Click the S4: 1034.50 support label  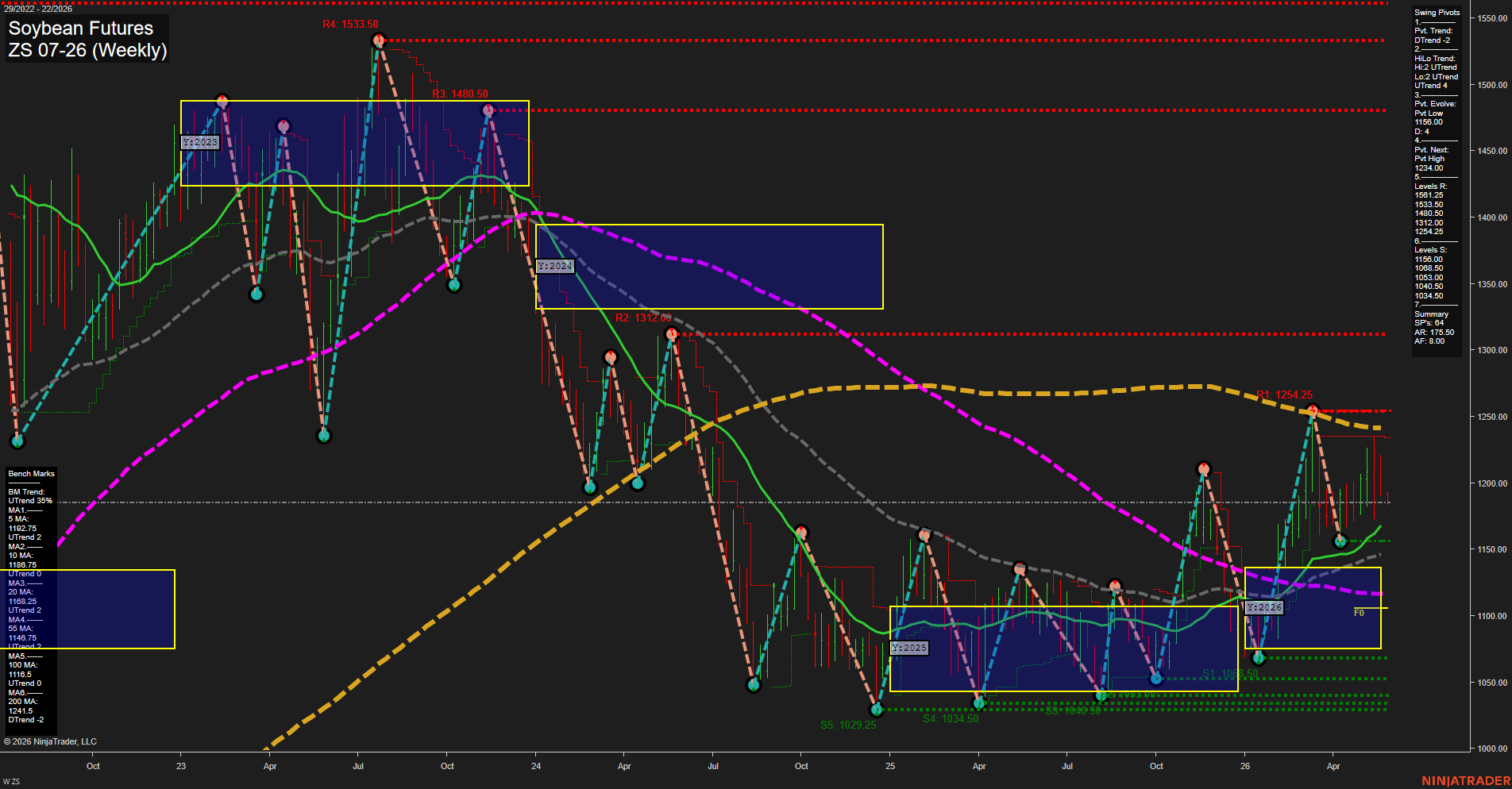point(951,718)
